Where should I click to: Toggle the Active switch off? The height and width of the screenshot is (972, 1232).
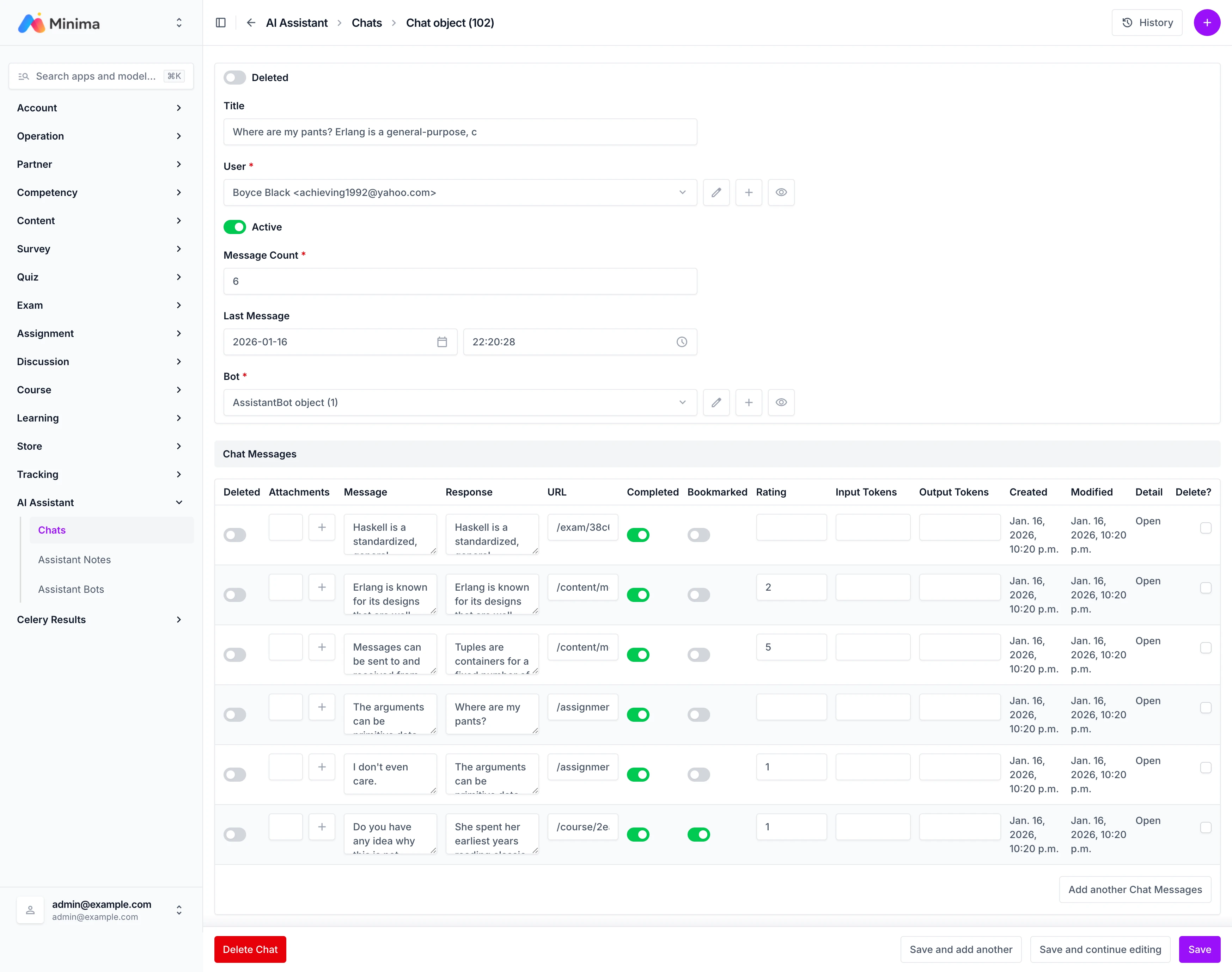tap(234, 227)
